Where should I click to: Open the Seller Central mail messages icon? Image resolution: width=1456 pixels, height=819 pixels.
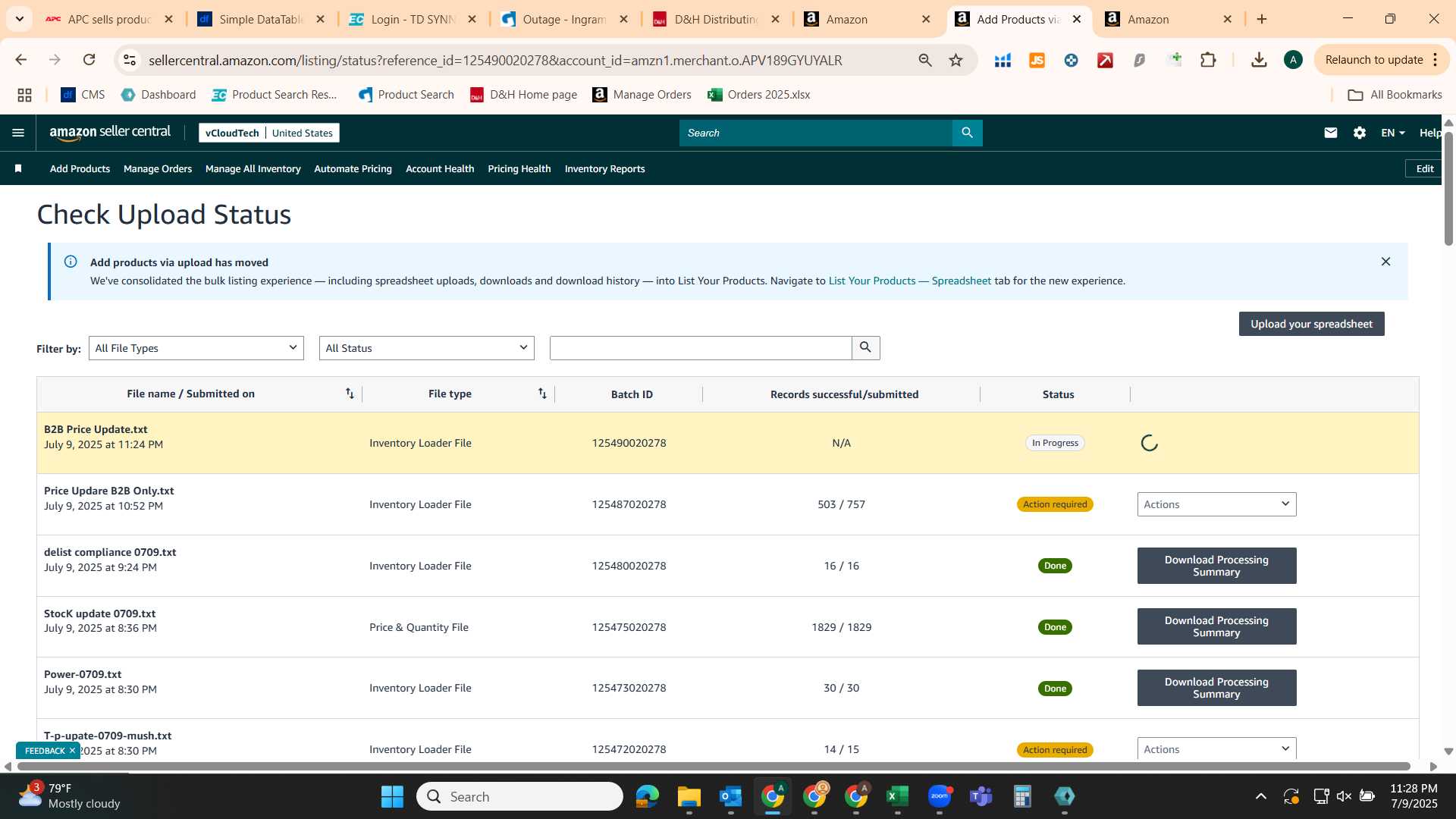click(1330, 133)
